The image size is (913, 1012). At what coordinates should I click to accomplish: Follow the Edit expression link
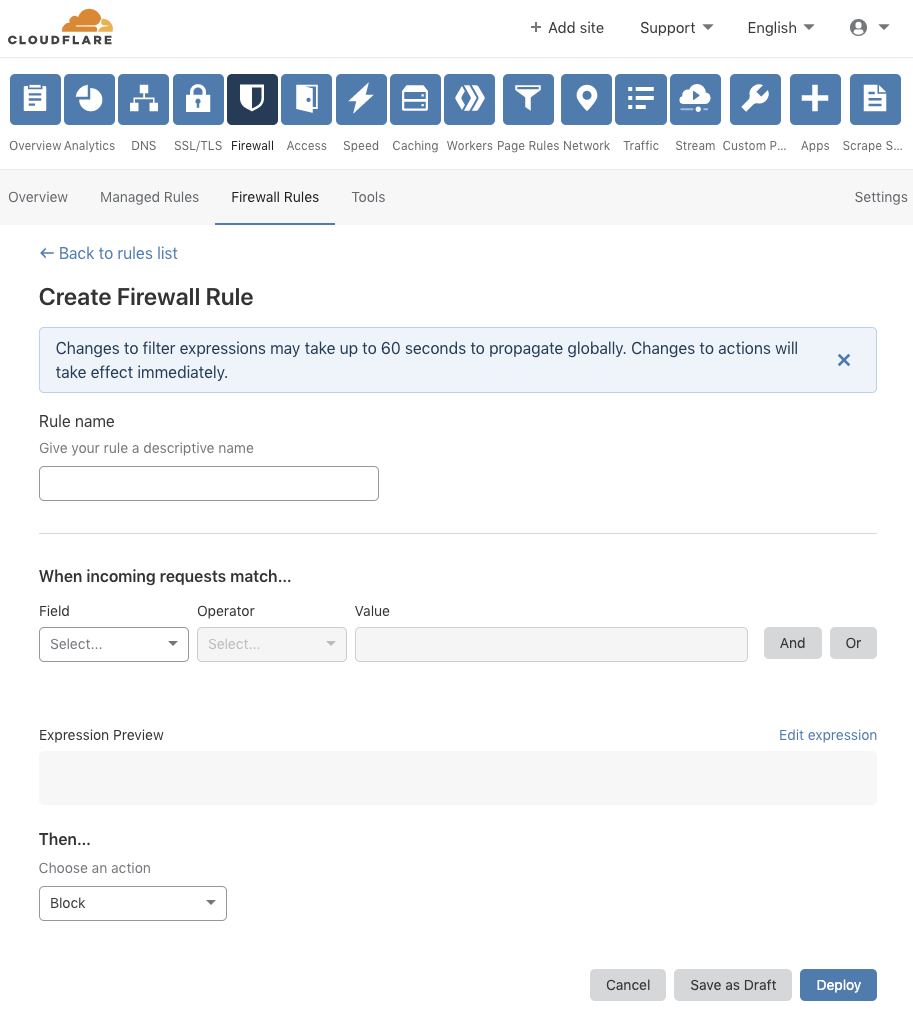click(x=827, y=735)
